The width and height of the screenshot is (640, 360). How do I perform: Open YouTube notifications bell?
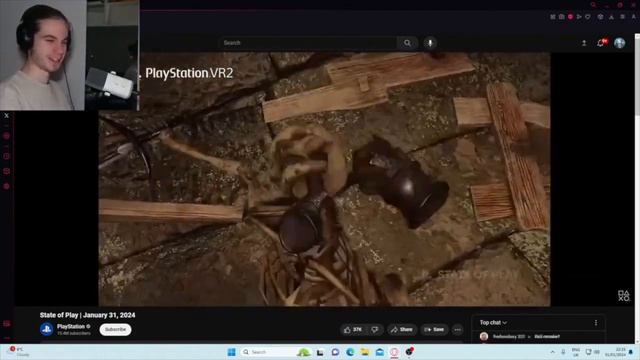pos(601,43)
